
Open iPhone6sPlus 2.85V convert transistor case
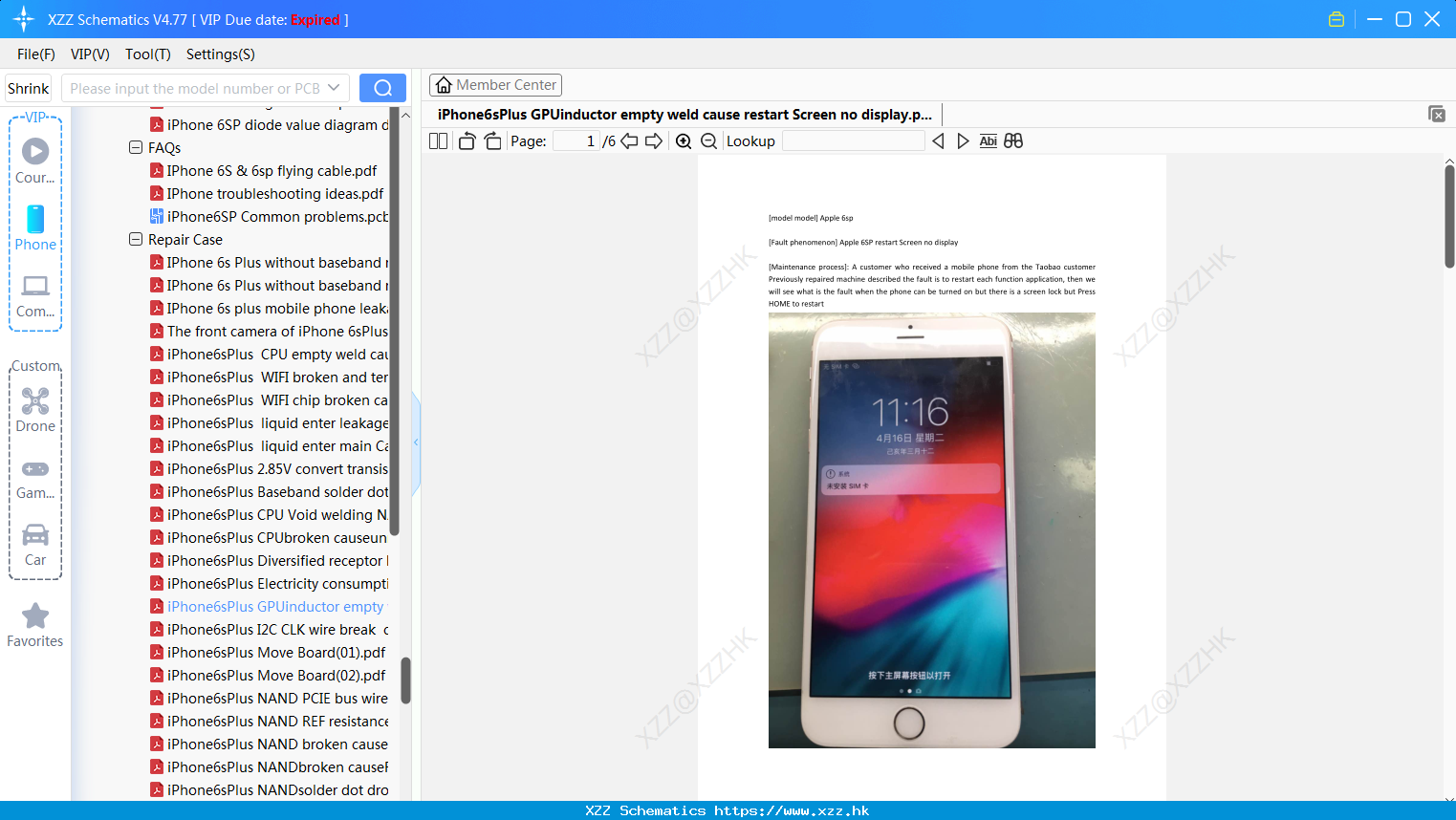coord(269,469)
